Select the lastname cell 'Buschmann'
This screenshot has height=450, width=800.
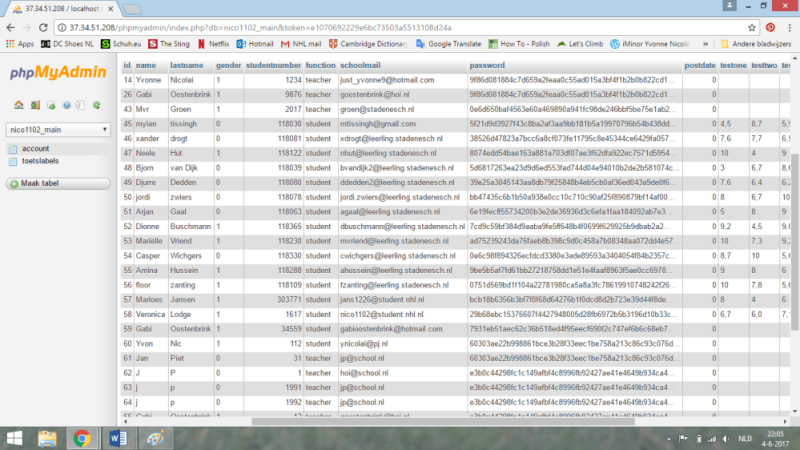point(190,227)
